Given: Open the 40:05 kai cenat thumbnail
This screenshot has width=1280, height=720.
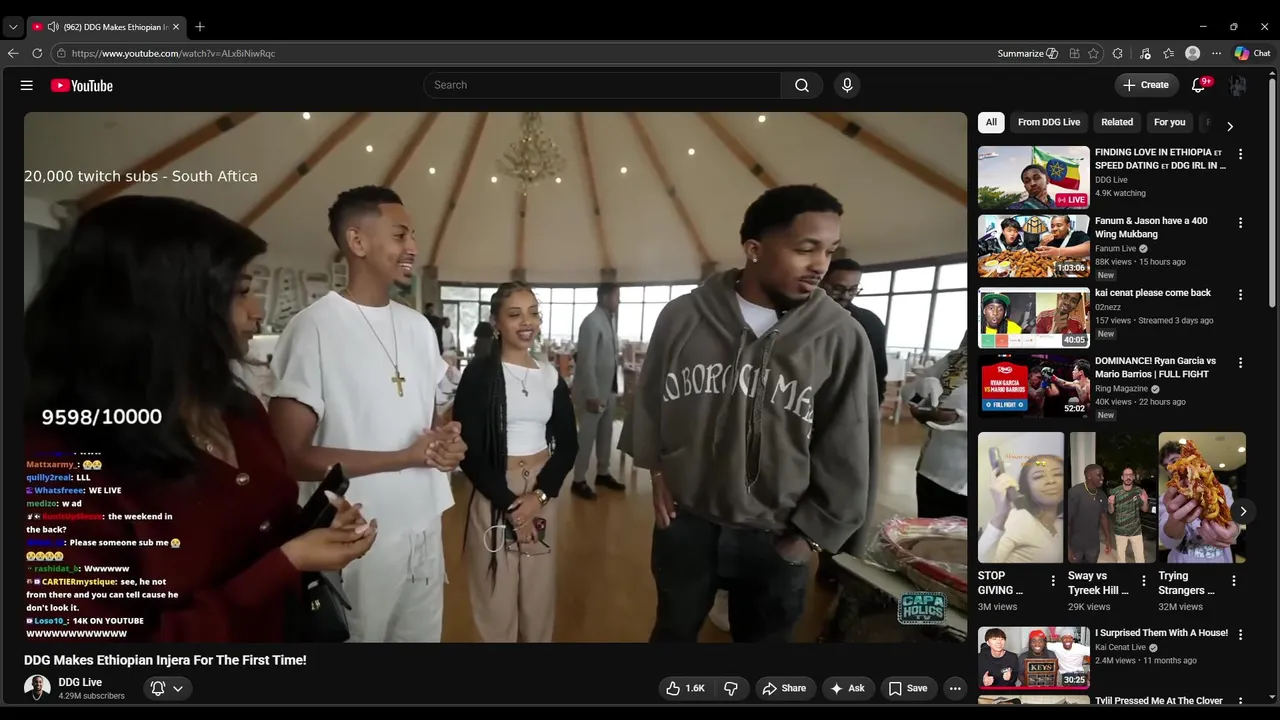Looking at the screenshot, I should [1034, 318].
